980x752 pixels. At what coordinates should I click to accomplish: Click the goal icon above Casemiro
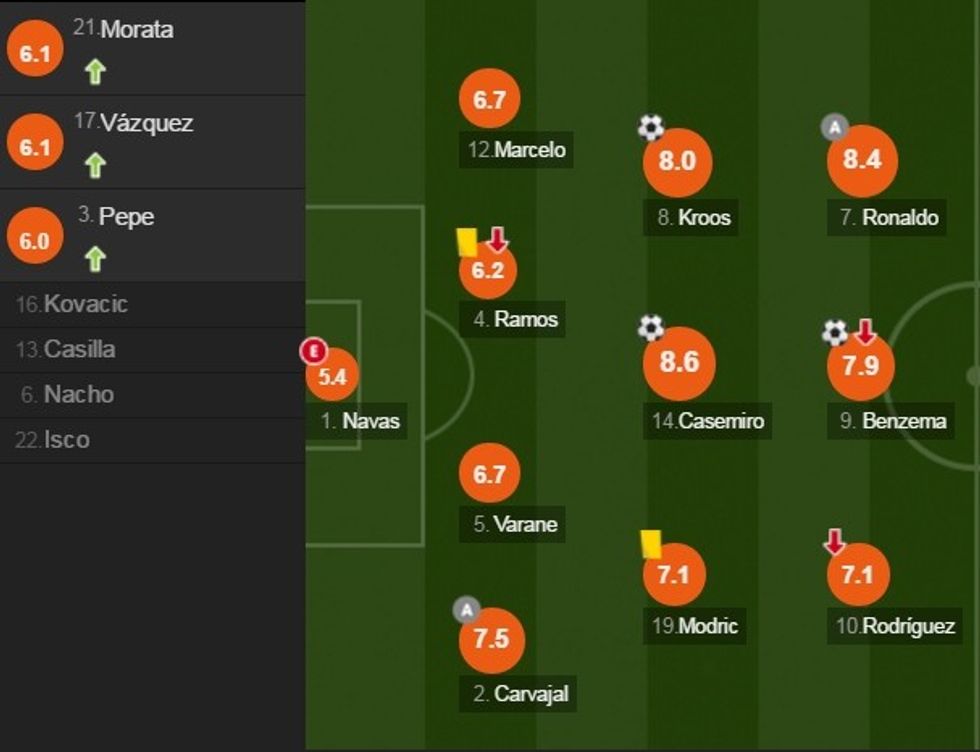click(x=651, y=327)
